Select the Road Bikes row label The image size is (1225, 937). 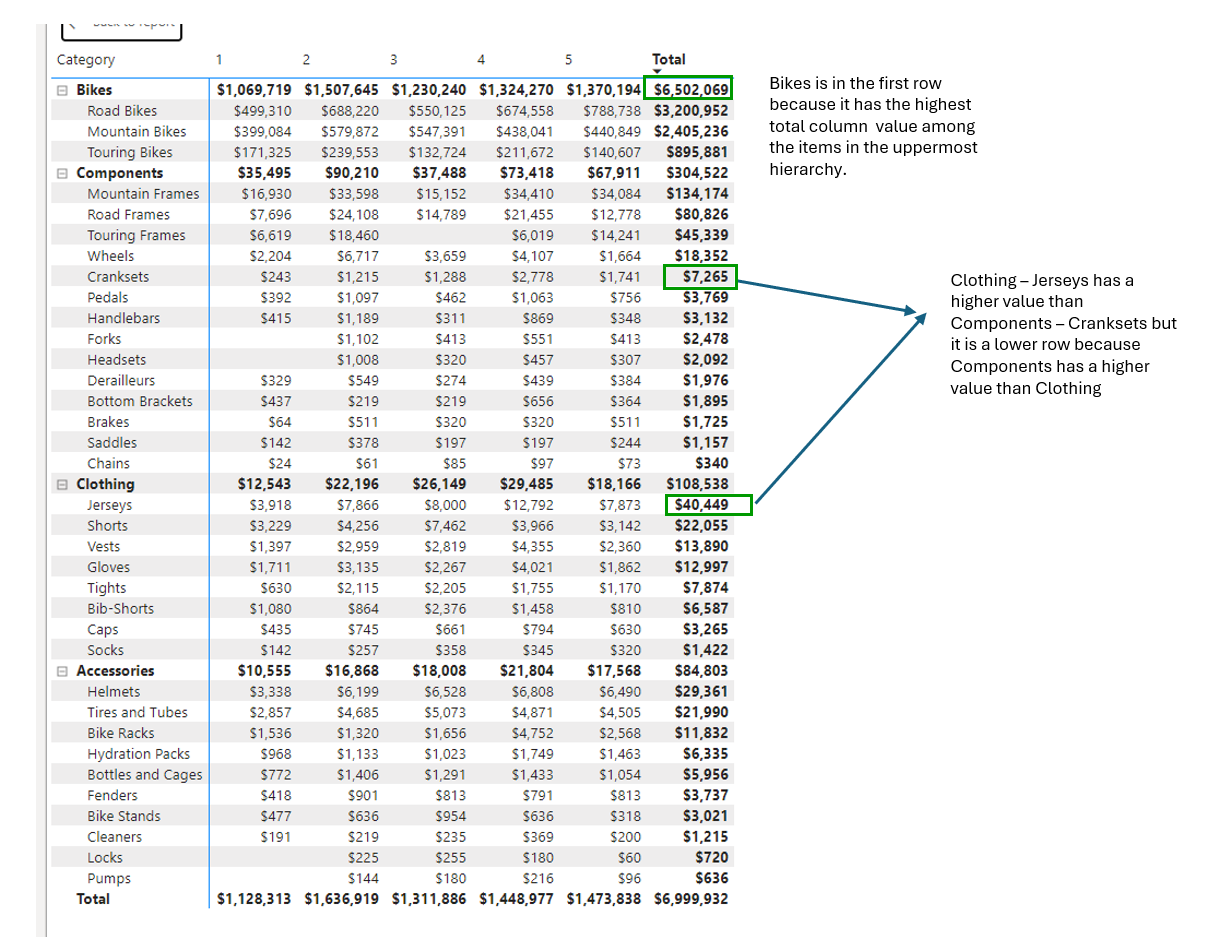tap(122, 111)
